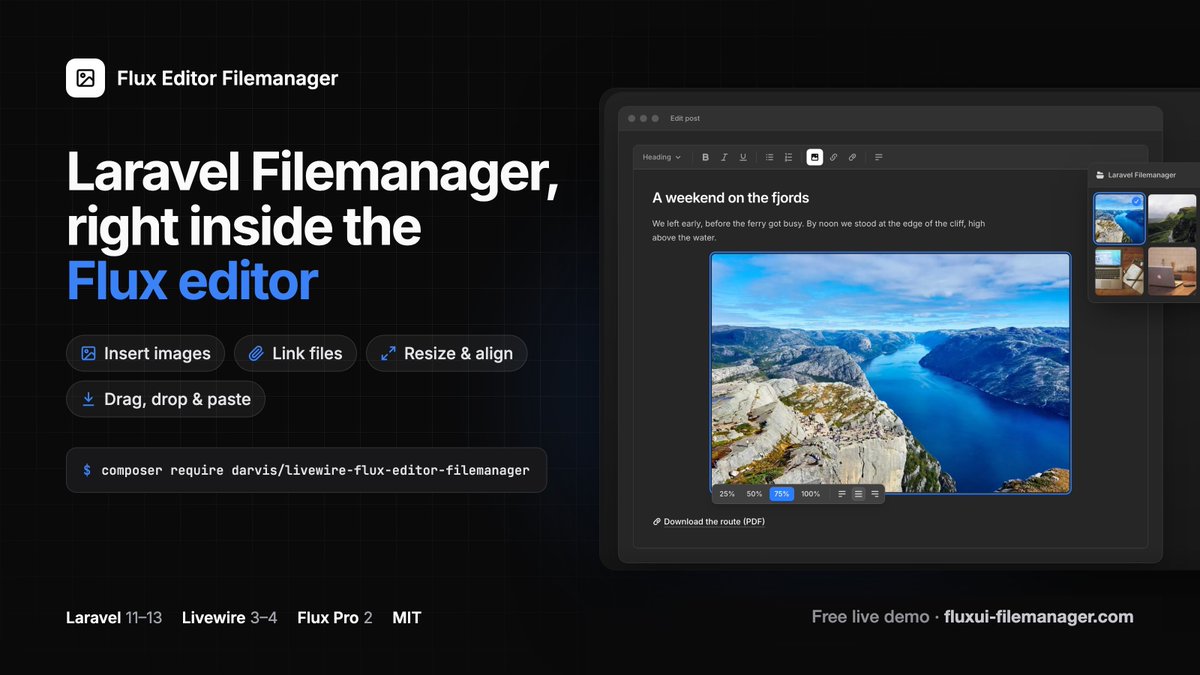Pick the desk with notebook thumbnail
Image resolution: width=1200 pixels, height=675 pixels.
(1119, 271)
